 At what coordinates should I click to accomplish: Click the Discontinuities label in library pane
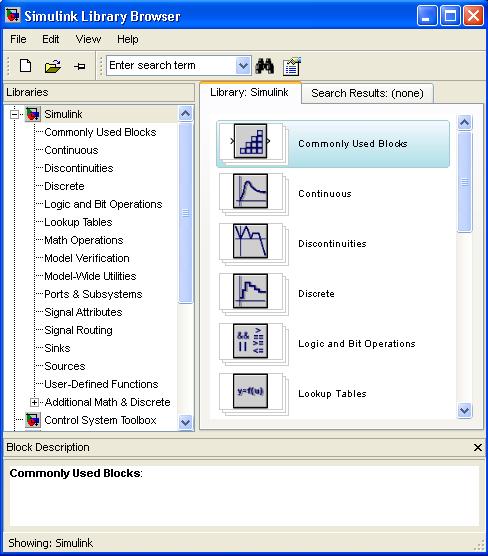332,244
